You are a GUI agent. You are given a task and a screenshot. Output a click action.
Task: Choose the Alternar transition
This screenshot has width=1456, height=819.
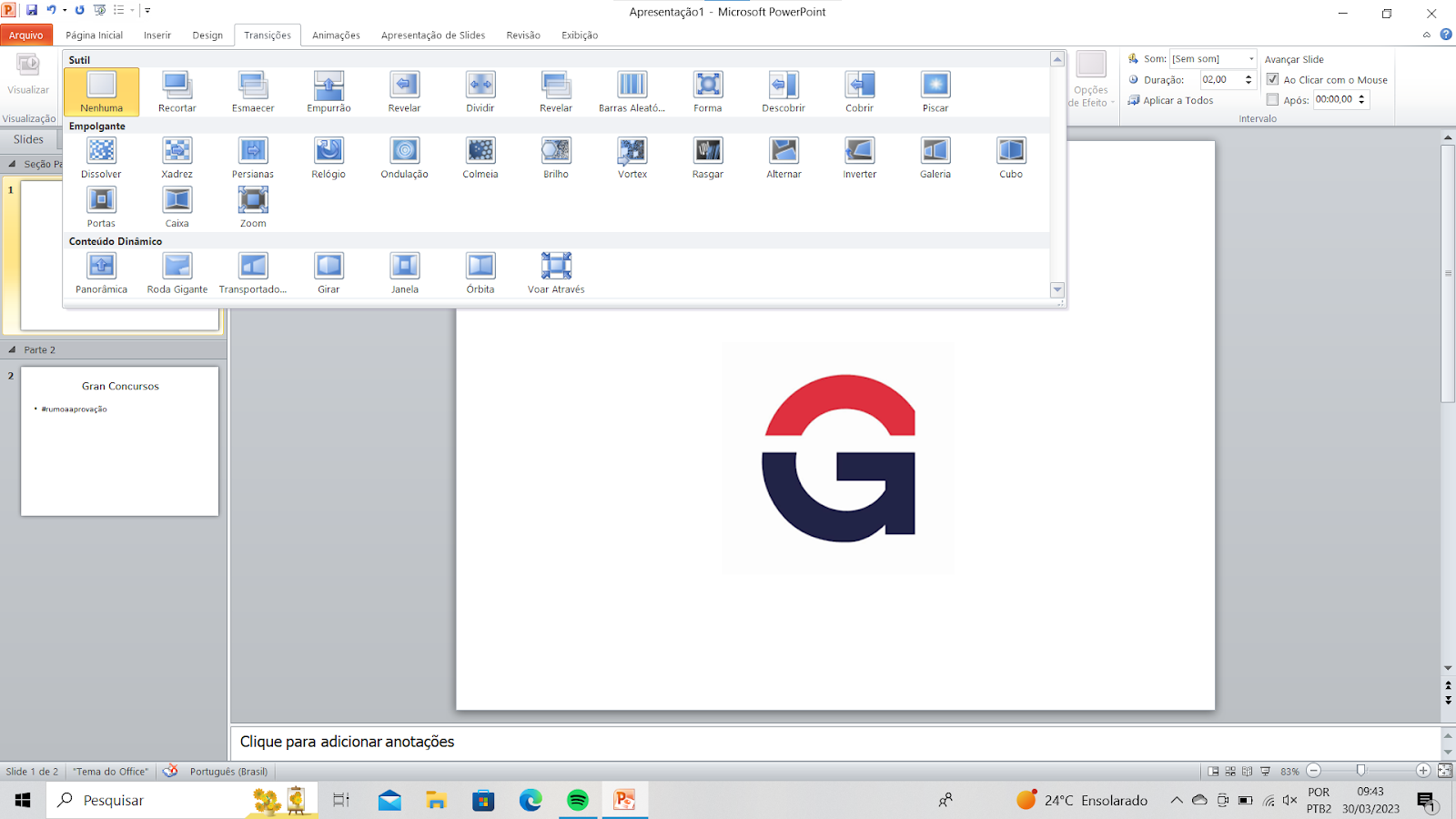[784, 158]
